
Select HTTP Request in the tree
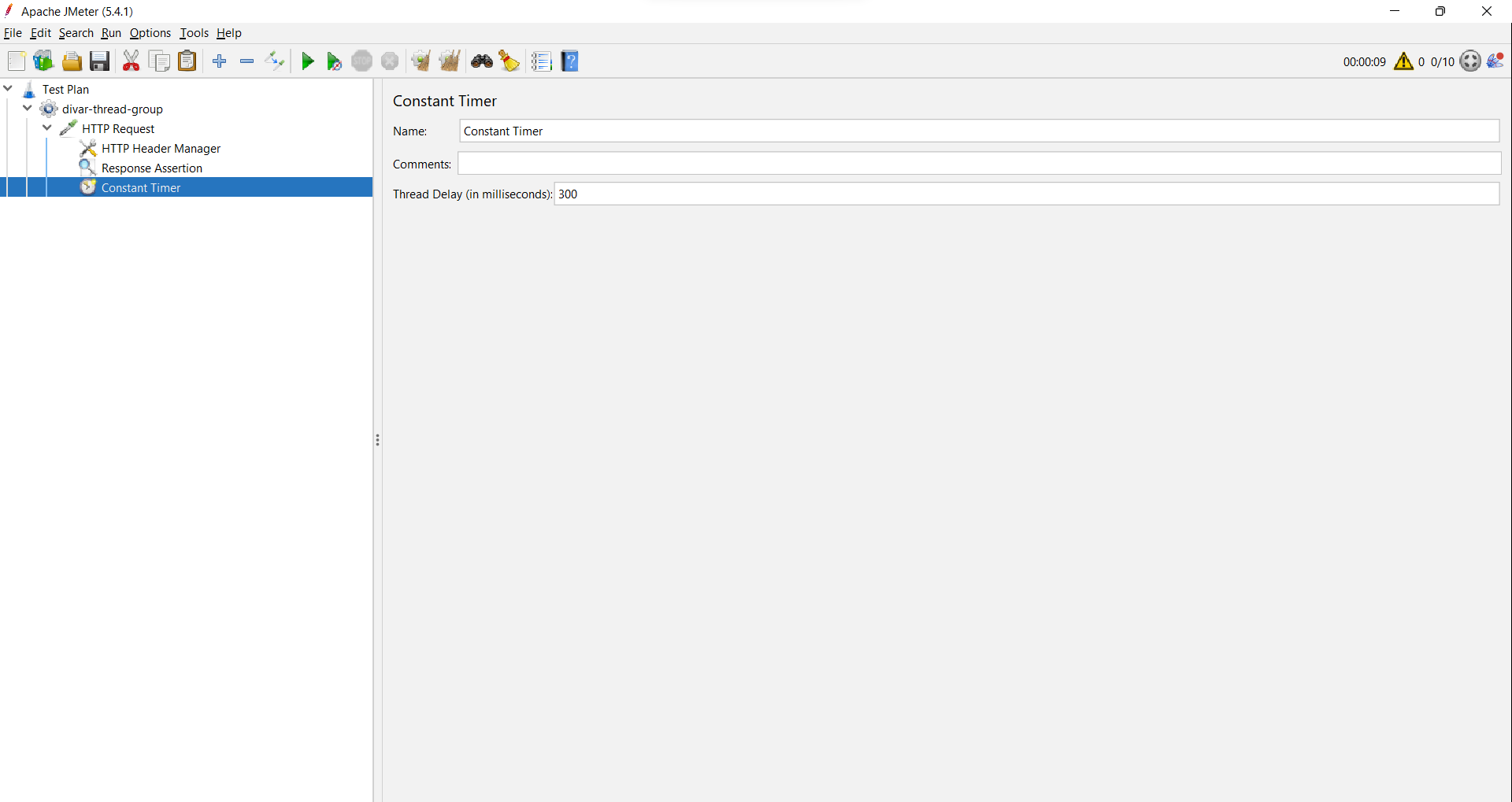(118, 129)
